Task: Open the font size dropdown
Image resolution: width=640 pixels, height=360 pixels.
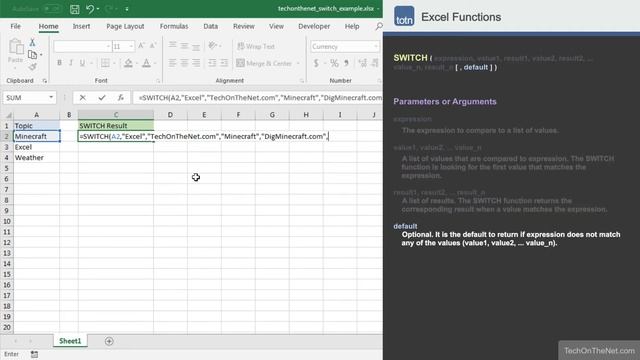Action: [131, 47]
